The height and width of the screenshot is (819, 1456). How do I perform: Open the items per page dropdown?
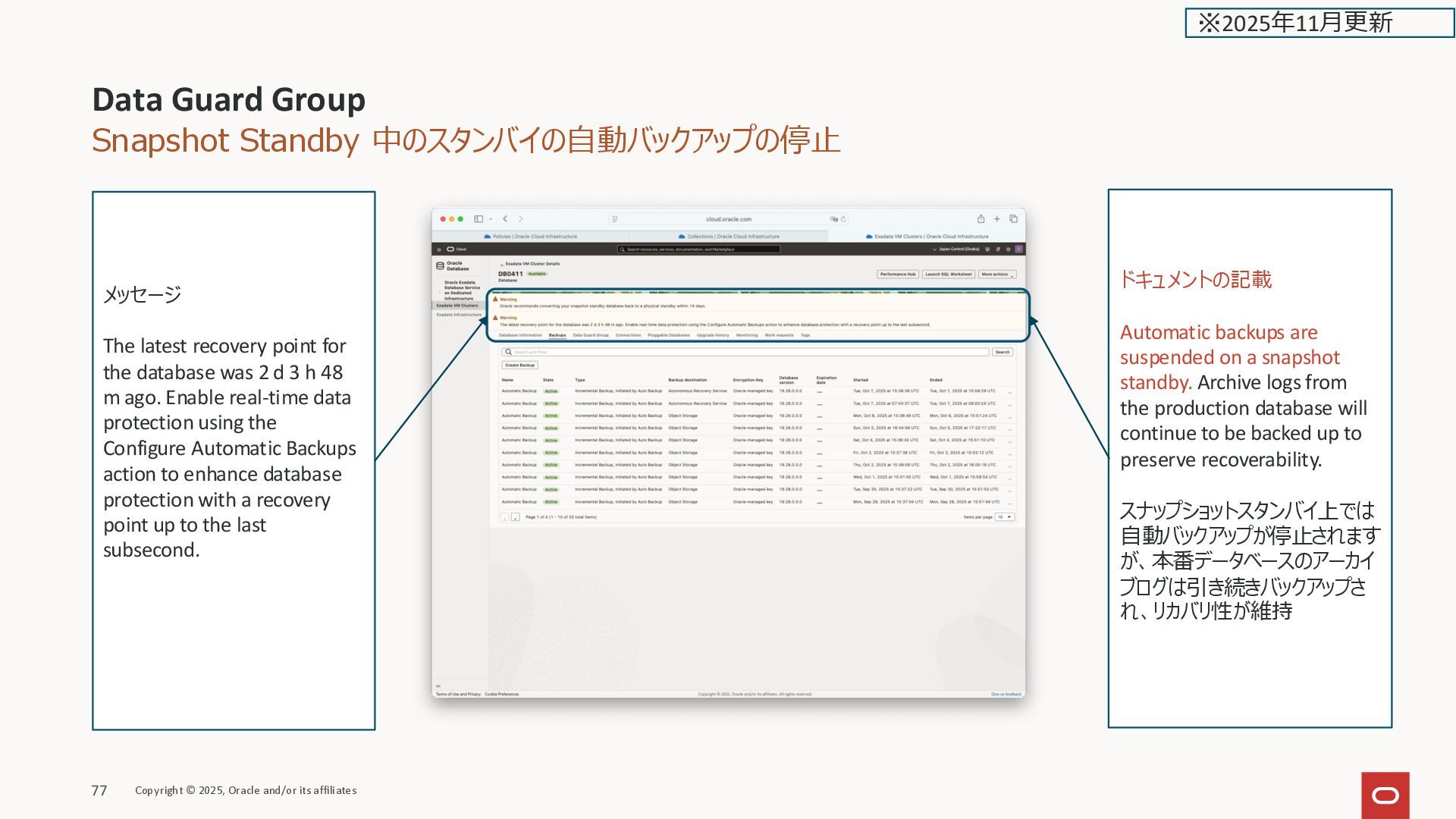1005,517
